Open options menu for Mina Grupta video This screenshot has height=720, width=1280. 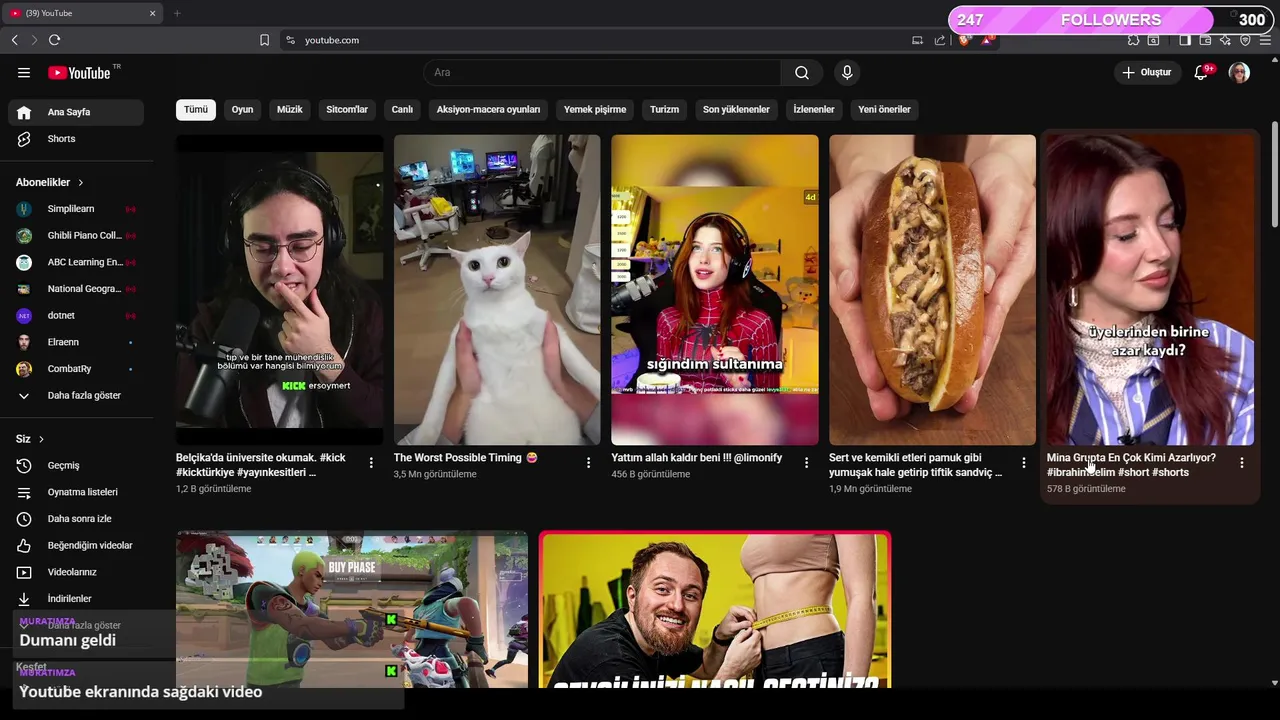tap(1241, 463)
